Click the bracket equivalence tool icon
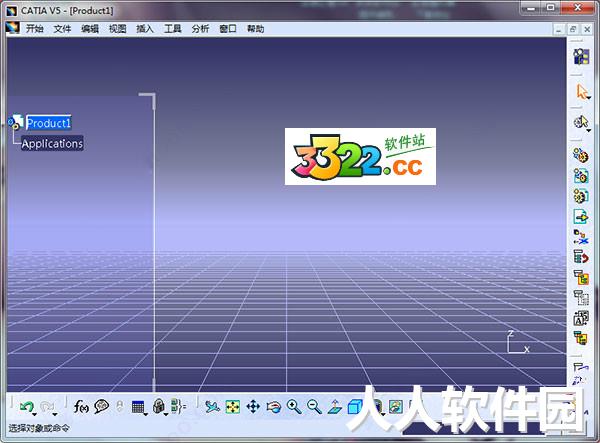600x443 pixels. click(178, 406)
